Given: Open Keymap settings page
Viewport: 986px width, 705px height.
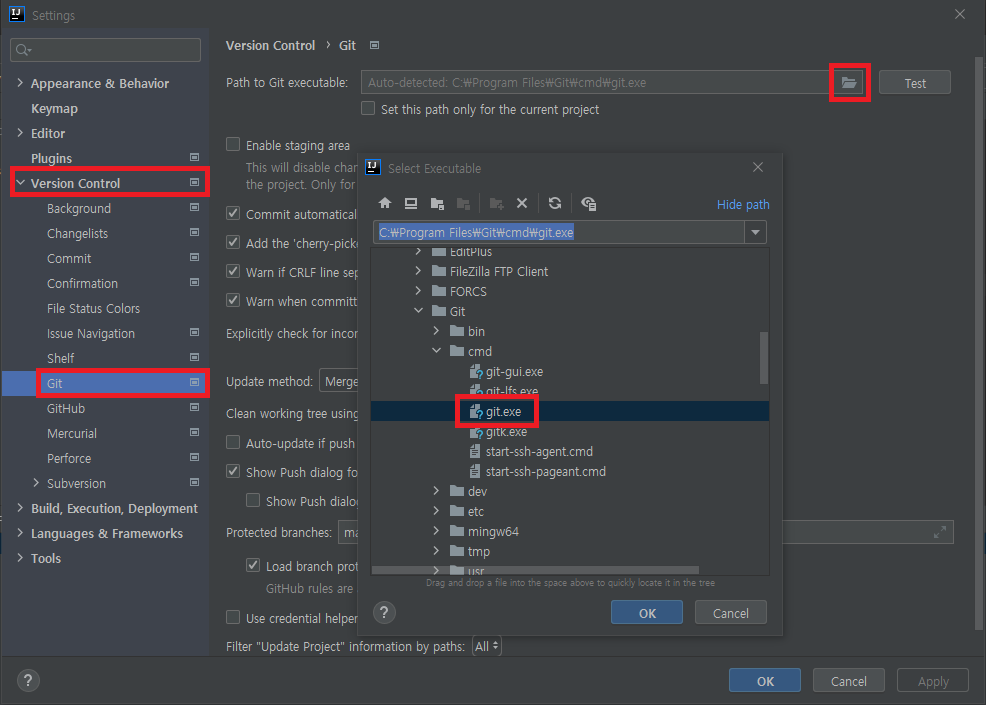Looking at the screenshot, I should [x=54, y=108].
